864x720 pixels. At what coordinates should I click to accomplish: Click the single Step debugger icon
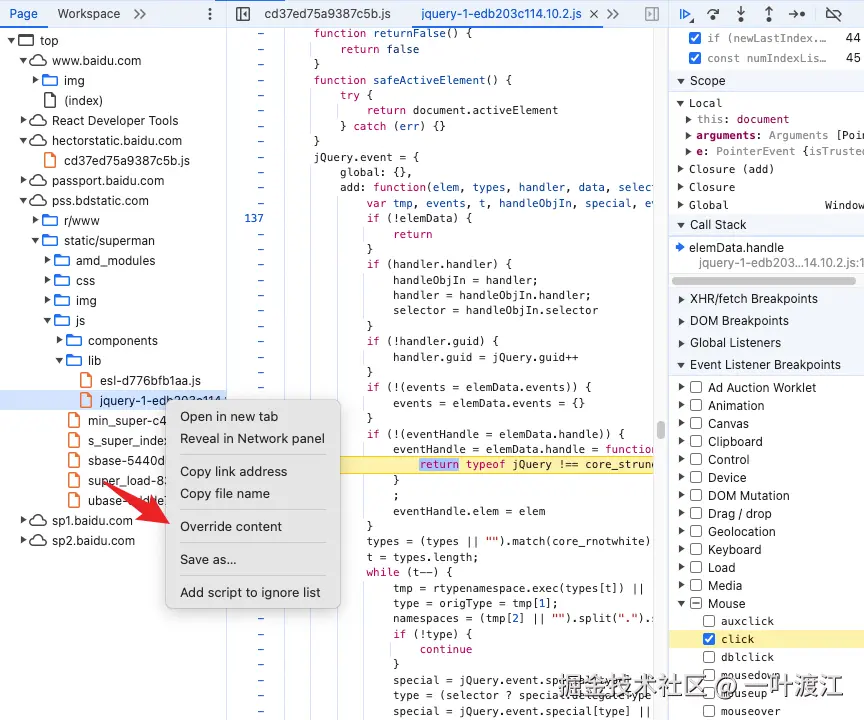click(797, 14)
